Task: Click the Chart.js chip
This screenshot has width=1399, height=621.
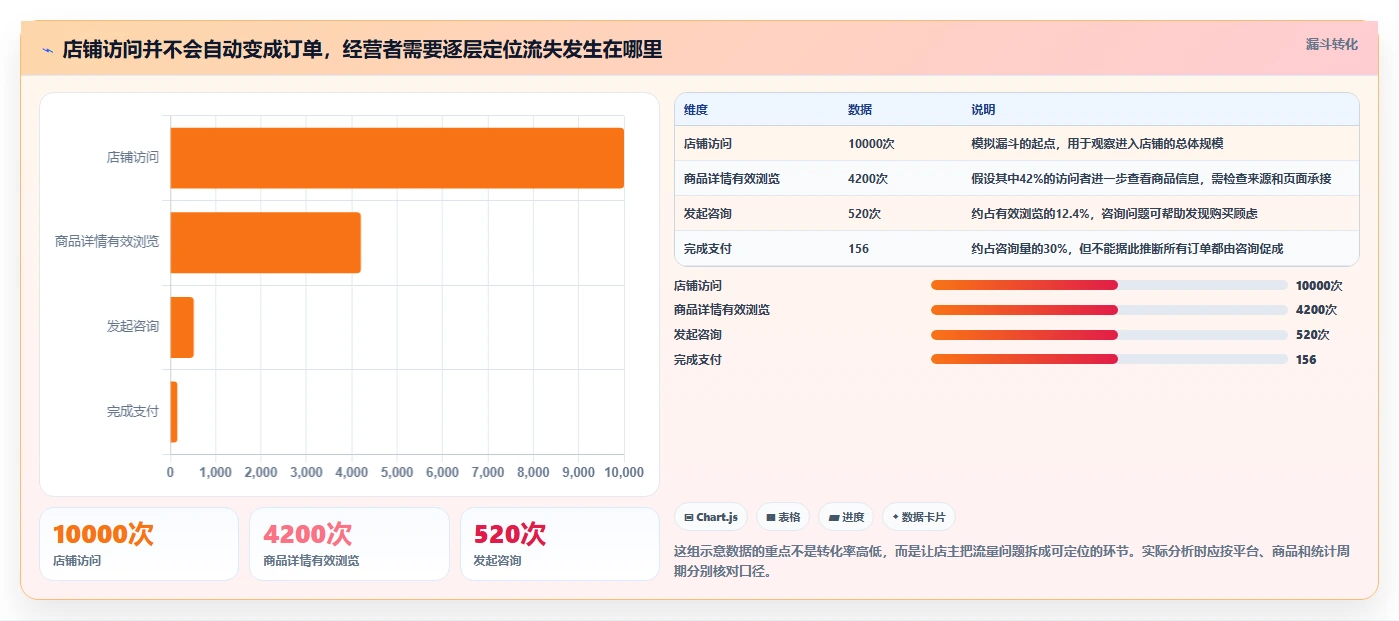Action: [x=711, y=517]
